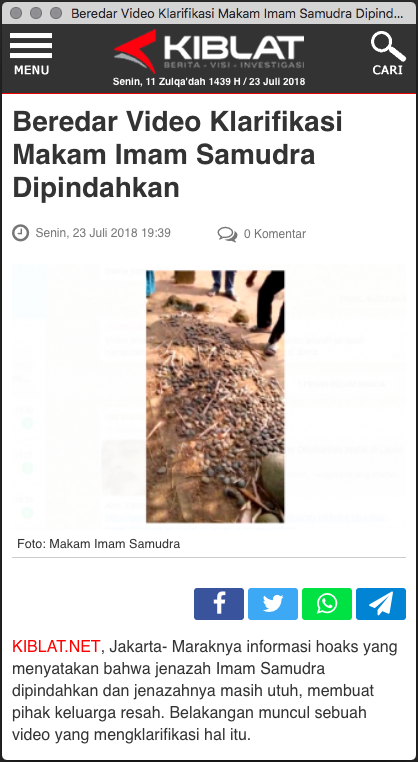Click the CARI label
Image resolution: width=418 pixels, height=762 pixels.
coord(388,70)
